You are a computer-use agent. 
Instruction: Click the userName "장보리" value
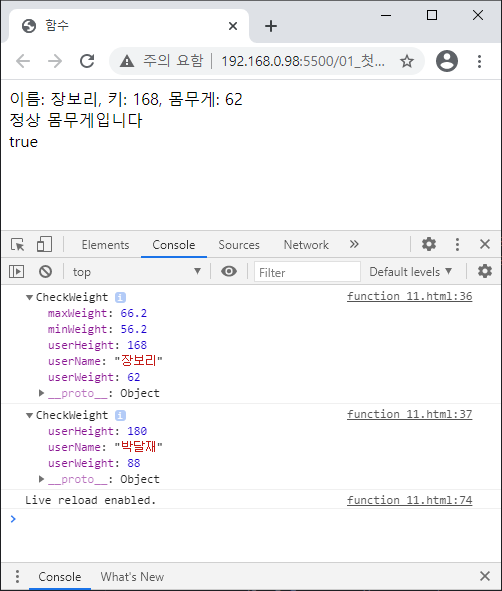[139, 361]
